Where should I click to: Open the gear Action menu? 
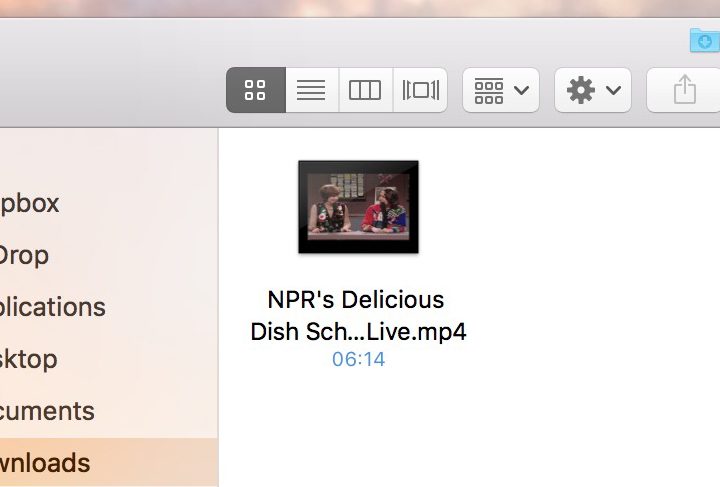[593, 90]
